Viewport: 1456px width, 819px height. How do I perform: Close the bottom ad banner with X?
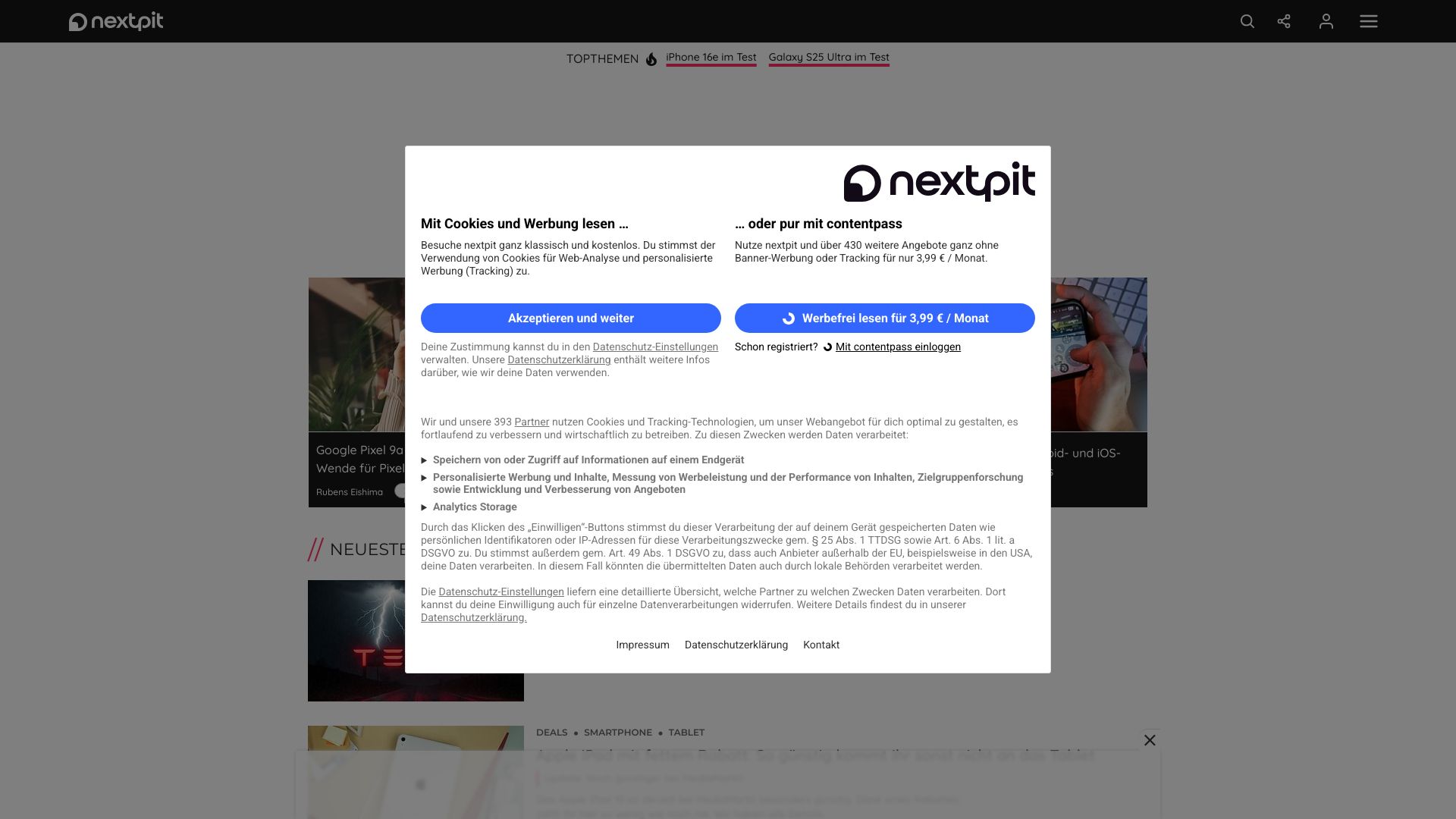1150,740
